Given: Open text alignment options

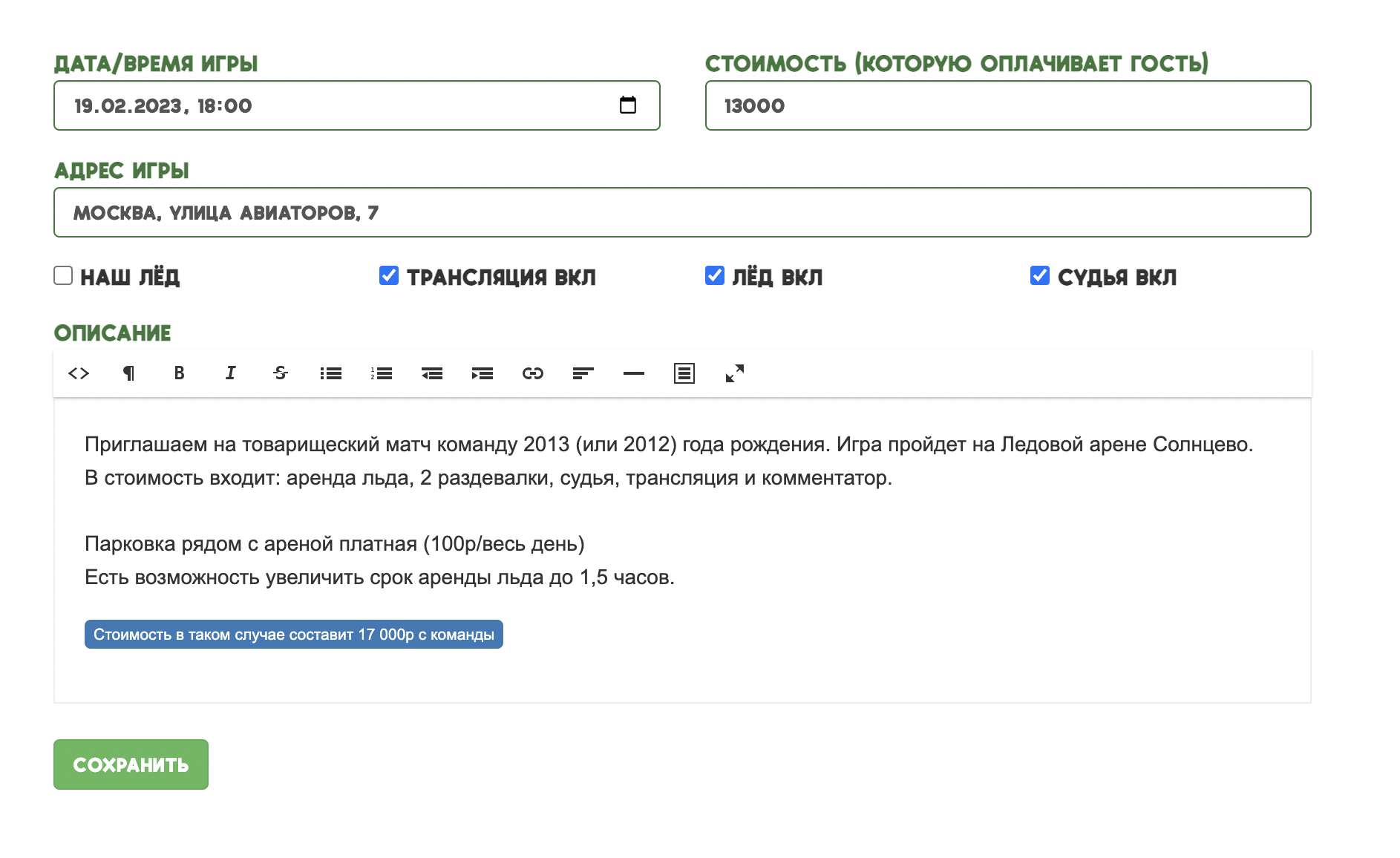Looking at the screenshot, I should click(583, 373).
